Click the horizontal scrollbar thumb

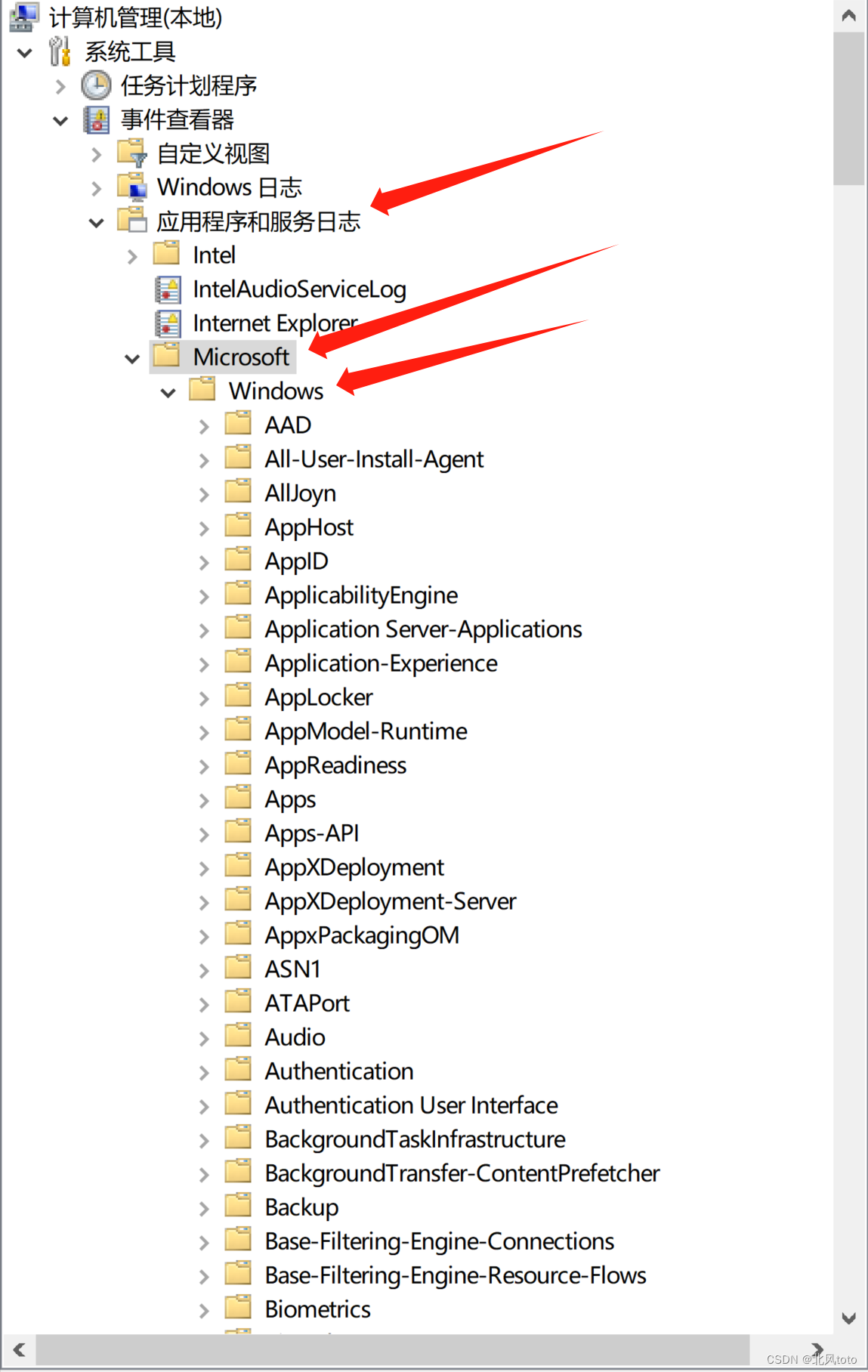393,1350
